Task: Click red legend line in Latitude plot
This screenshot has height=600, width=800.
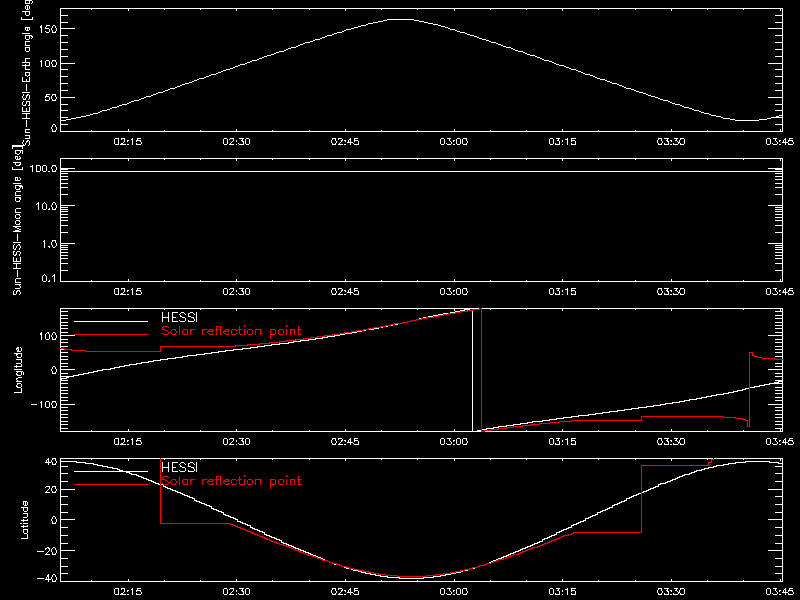Action: [111, 485]
